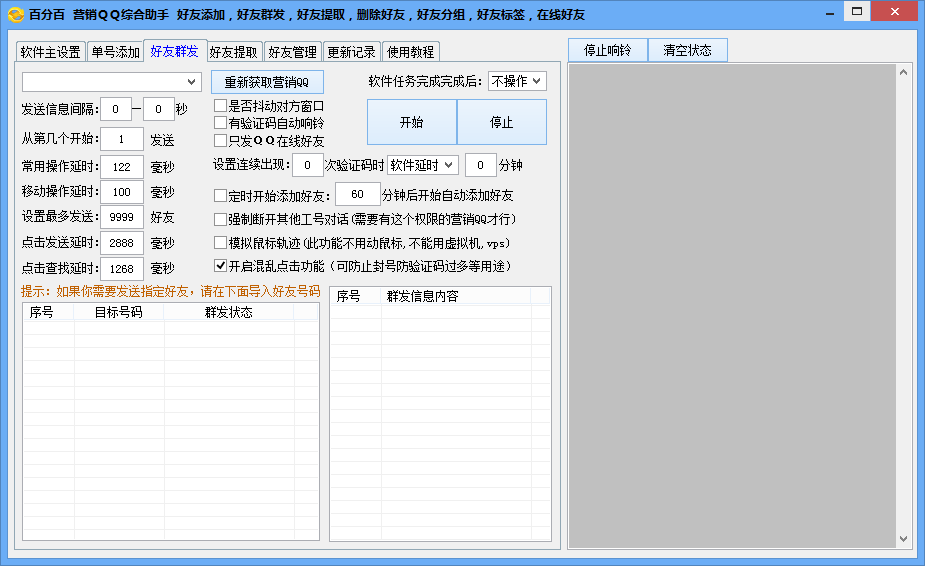
Task: Open the 软件延时 captcha action dropdown
Action: [422, 165]
